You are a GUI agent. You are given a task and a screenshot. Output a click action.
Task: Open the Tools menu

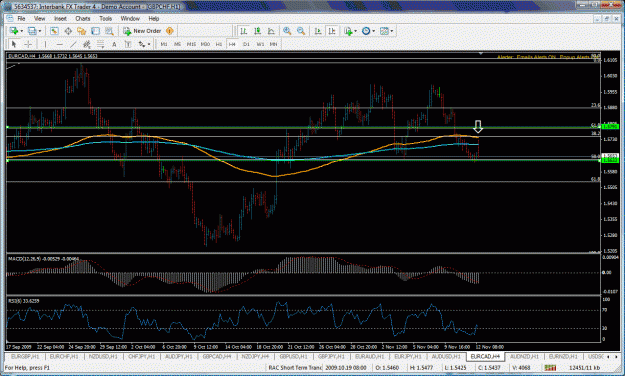(106, 19)
